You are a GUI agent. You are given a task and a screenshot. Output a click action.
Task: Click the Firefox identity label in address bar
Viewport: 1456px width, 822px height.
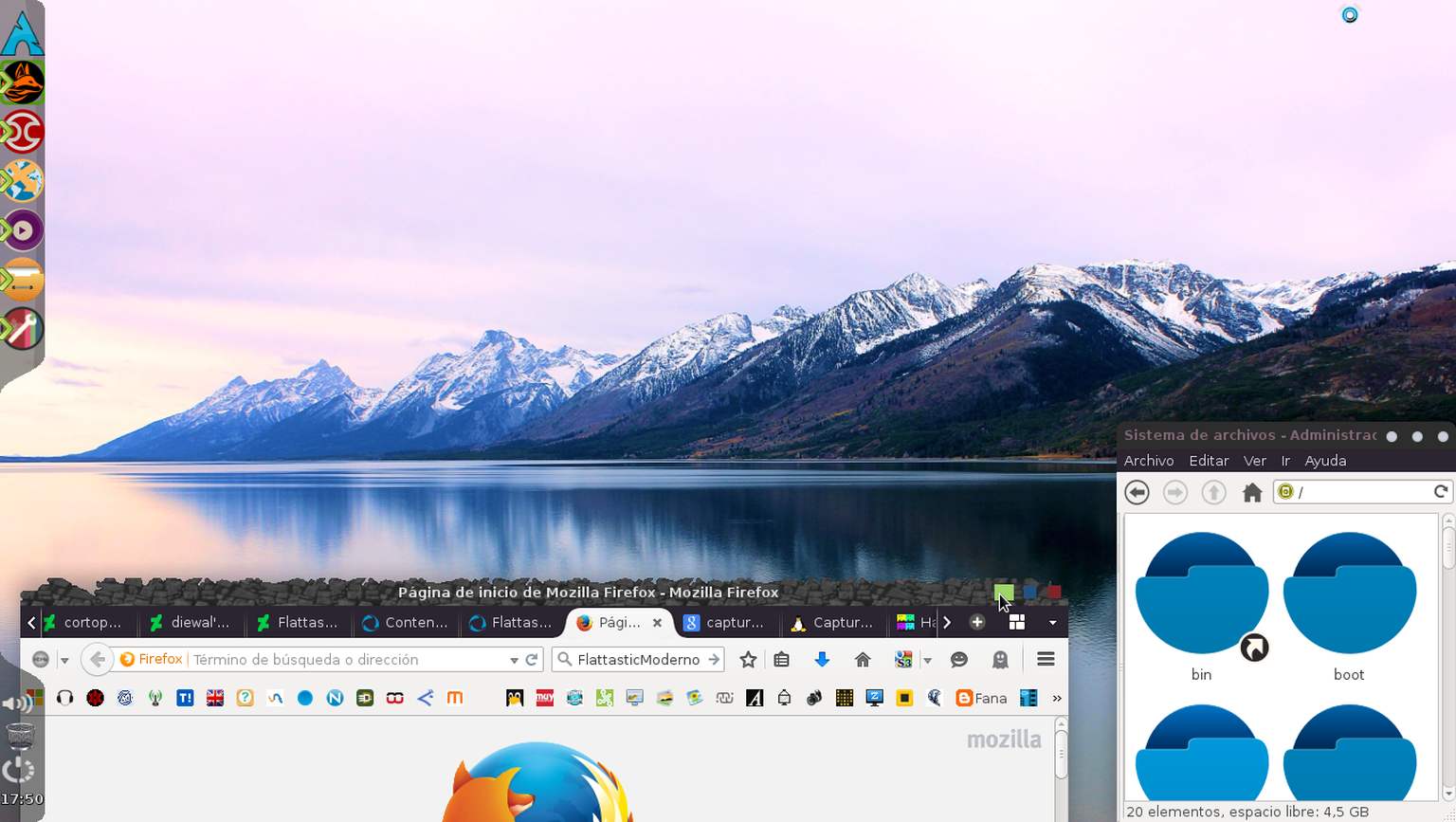click(151, 659)
